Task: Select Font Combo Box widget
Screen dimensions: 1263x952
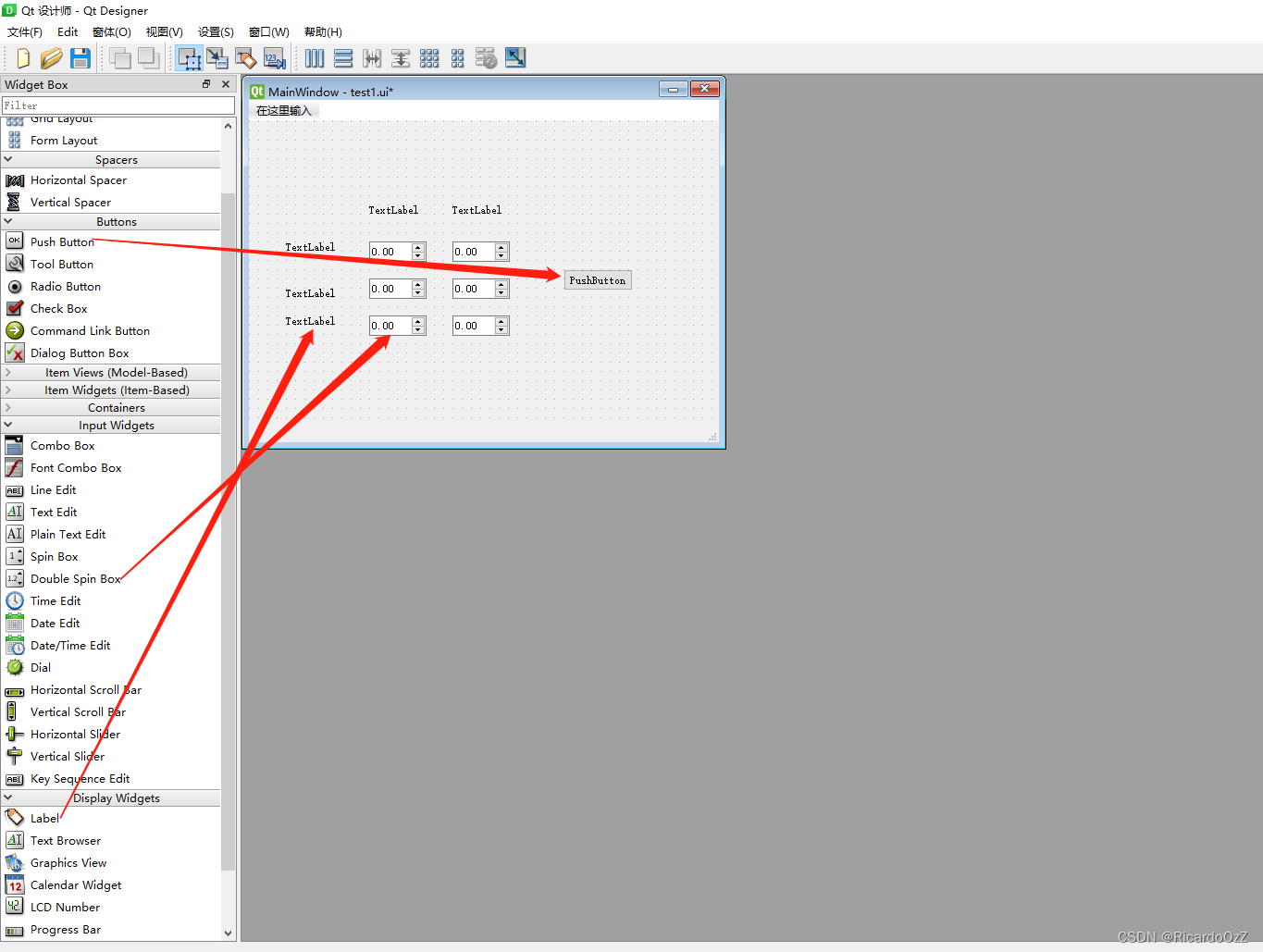Action: [x=76, y=468]
